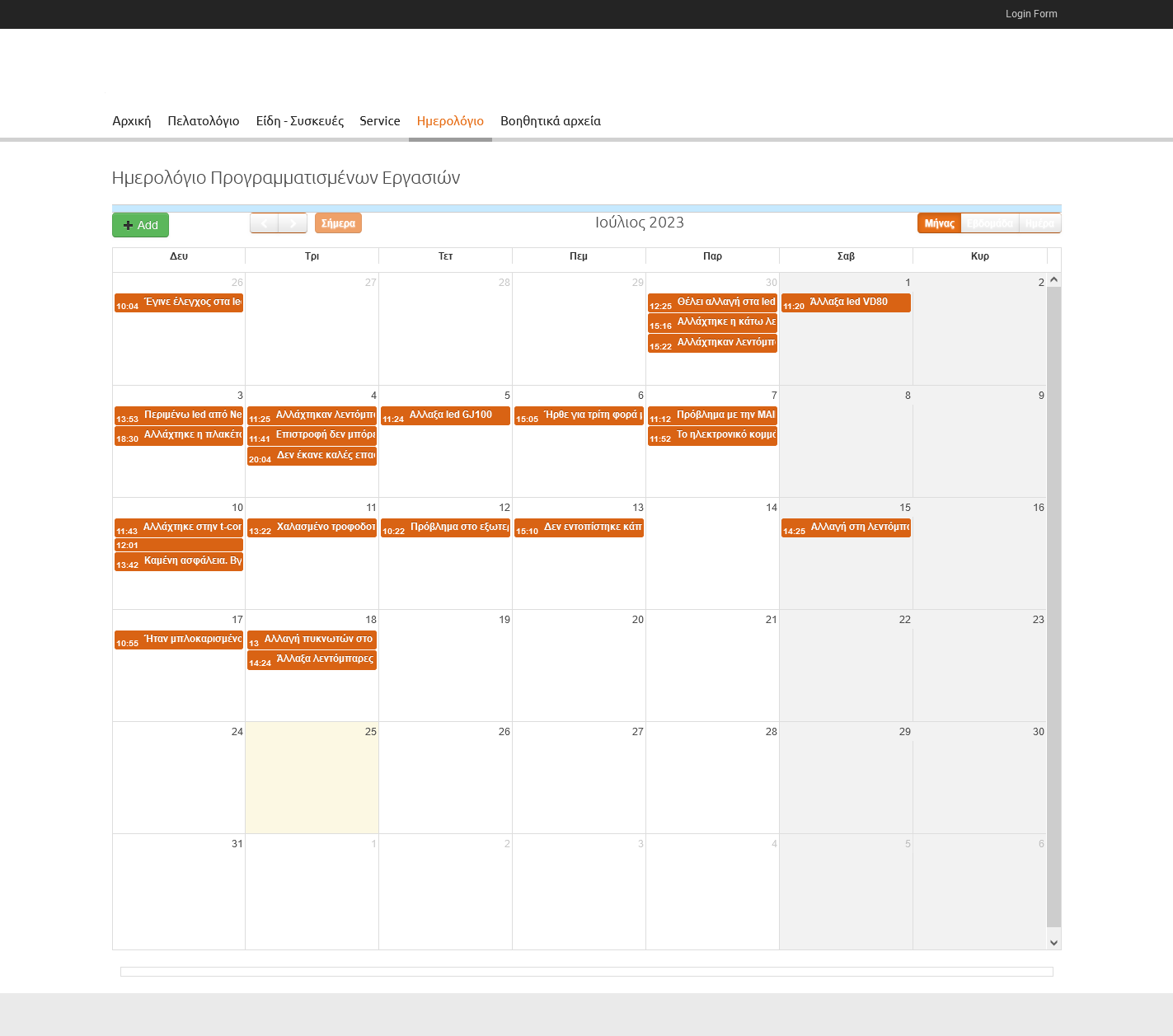The width and height of the screenshot is (1173, 1036).
Task: Select the highlighted July 25 day cell
Action: (312, 779)
